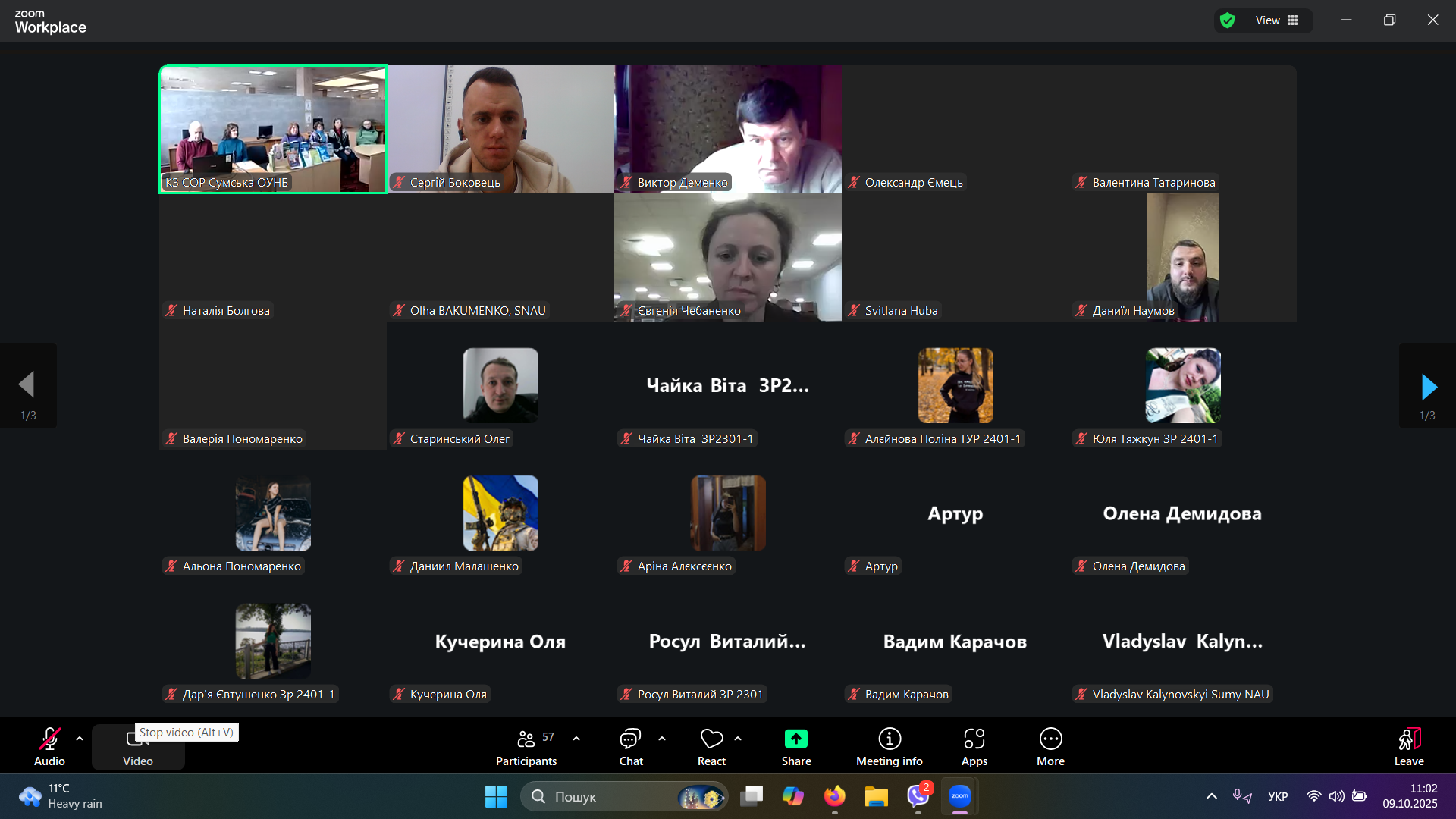Click the React heart icon

(711, 739)
